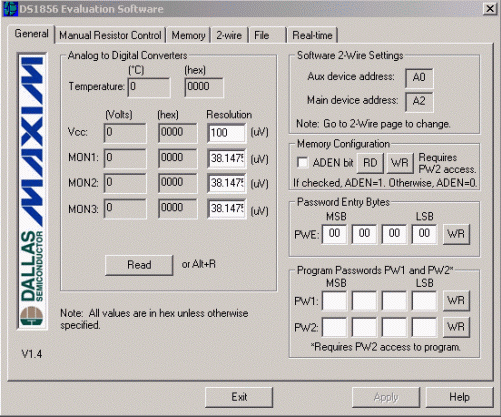Screen dimensions: 501x417
Task: Click the PW2 third byte field
Action: click(x=394, y=327)
